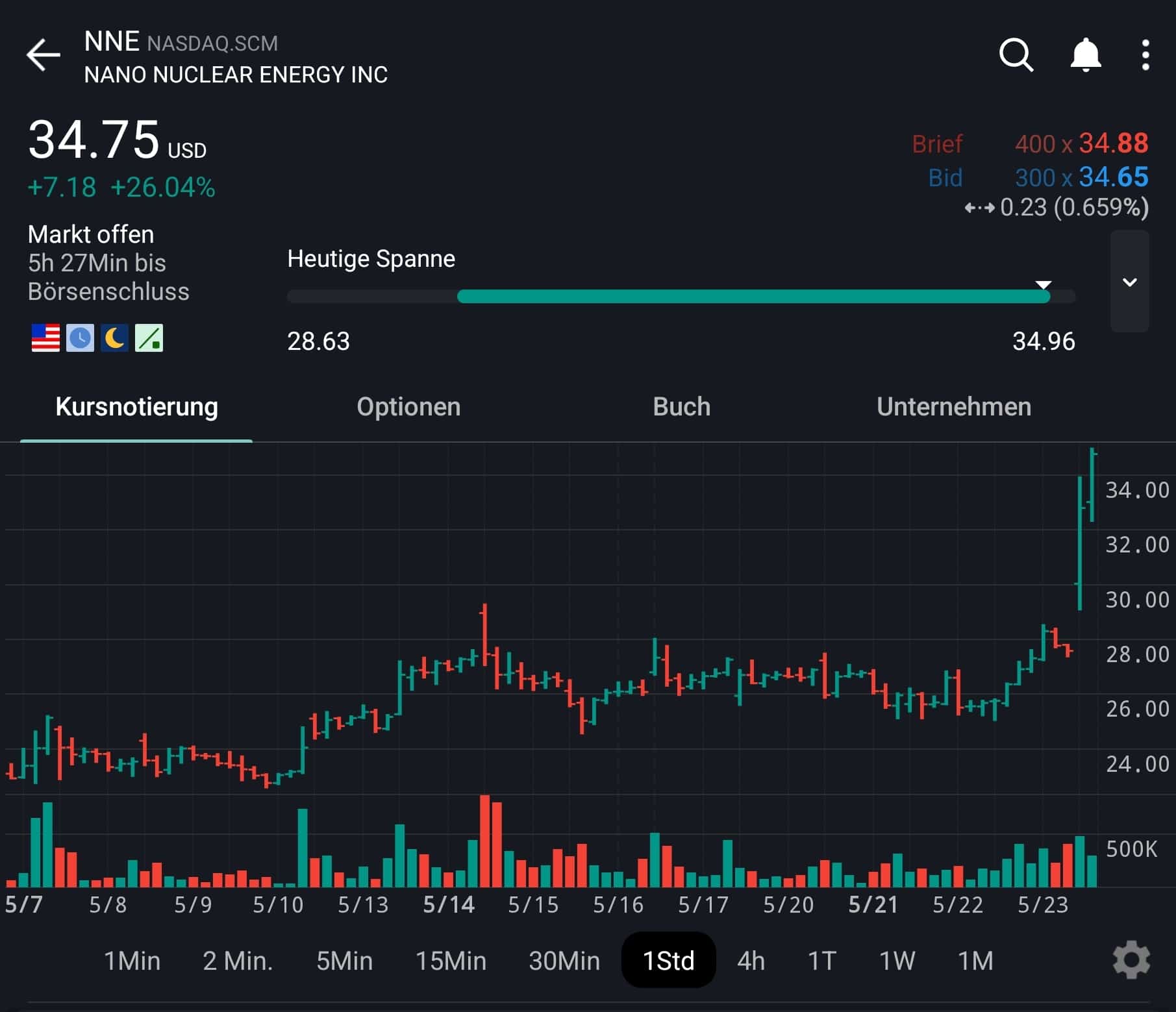Open the search magnifier icon

pos(1016,55)
